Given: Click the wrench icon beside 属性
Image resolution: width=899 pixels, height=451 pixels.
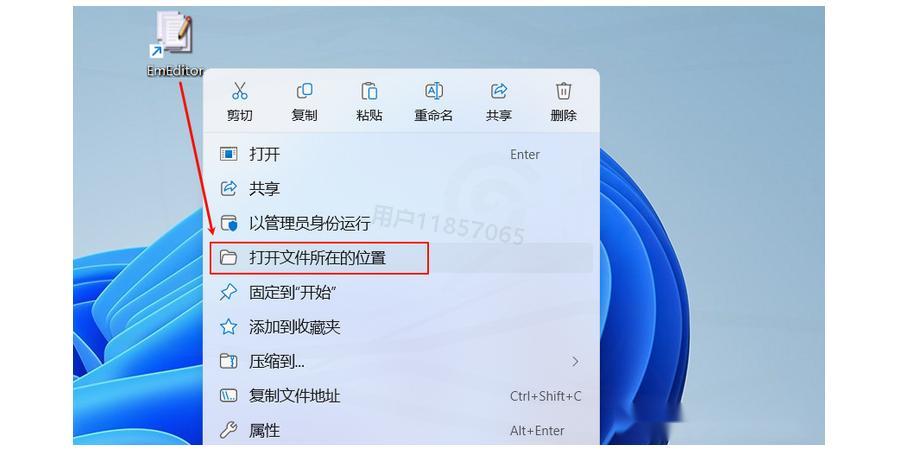Looking at the screenshot, I should point(229,430).
